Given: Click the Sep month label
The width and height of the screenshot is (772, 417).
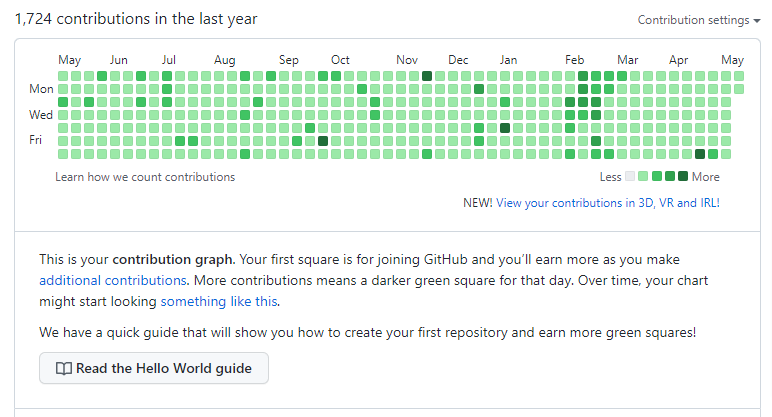Looking at the screenshot, I should point(289,60).
